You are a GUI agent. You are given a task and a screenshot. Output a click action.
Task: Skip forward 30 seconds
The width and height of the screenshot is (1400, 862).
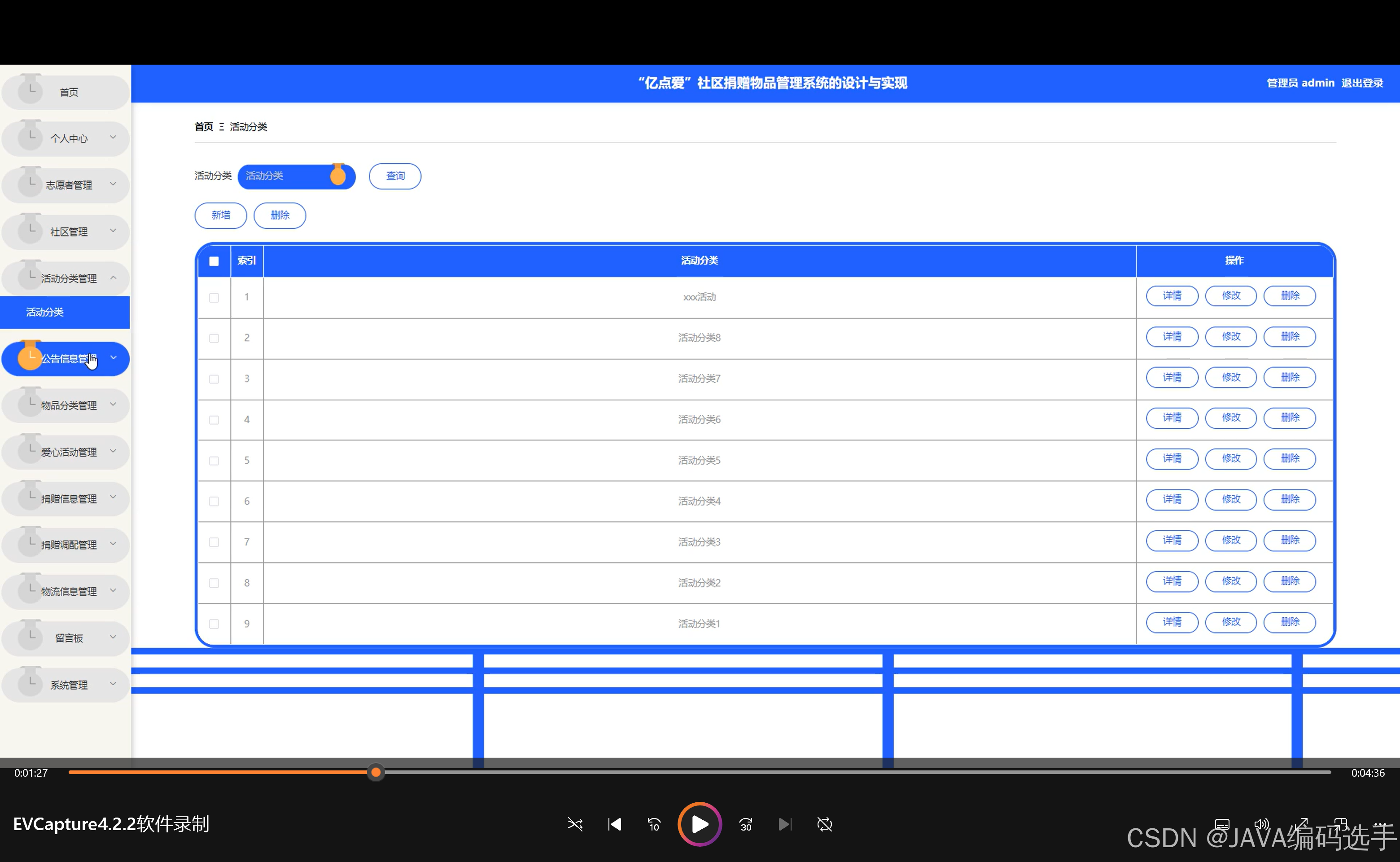pyautogui.click(x=745, y=824)
